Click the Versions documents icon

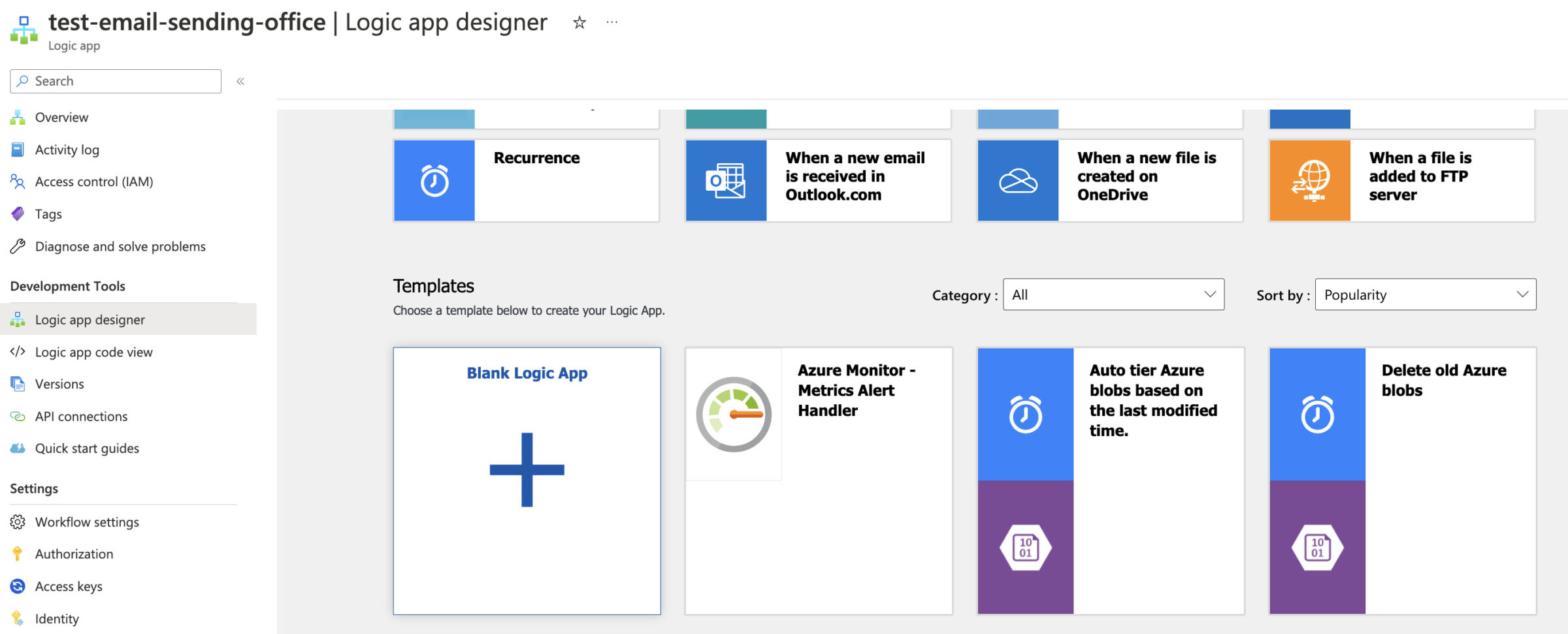point(18,384)
